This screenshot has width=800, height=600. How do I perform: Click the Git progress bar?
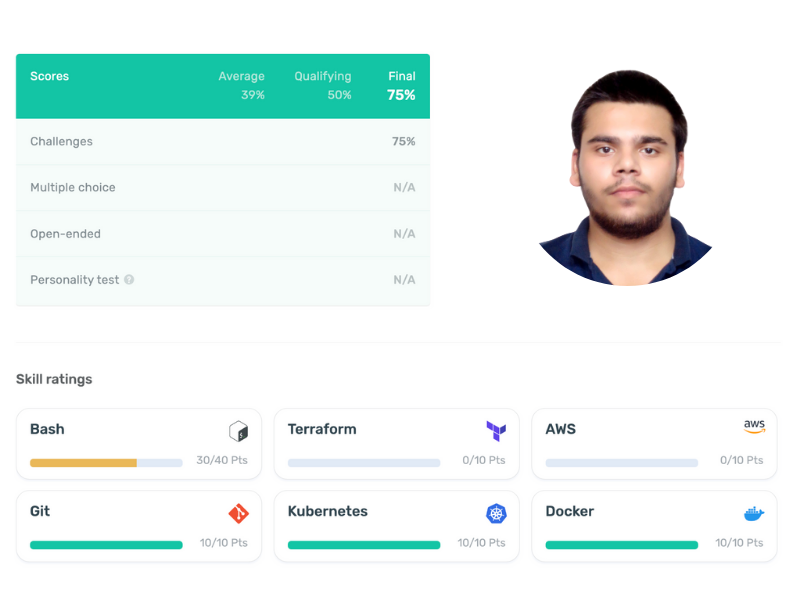pos(106,545)
